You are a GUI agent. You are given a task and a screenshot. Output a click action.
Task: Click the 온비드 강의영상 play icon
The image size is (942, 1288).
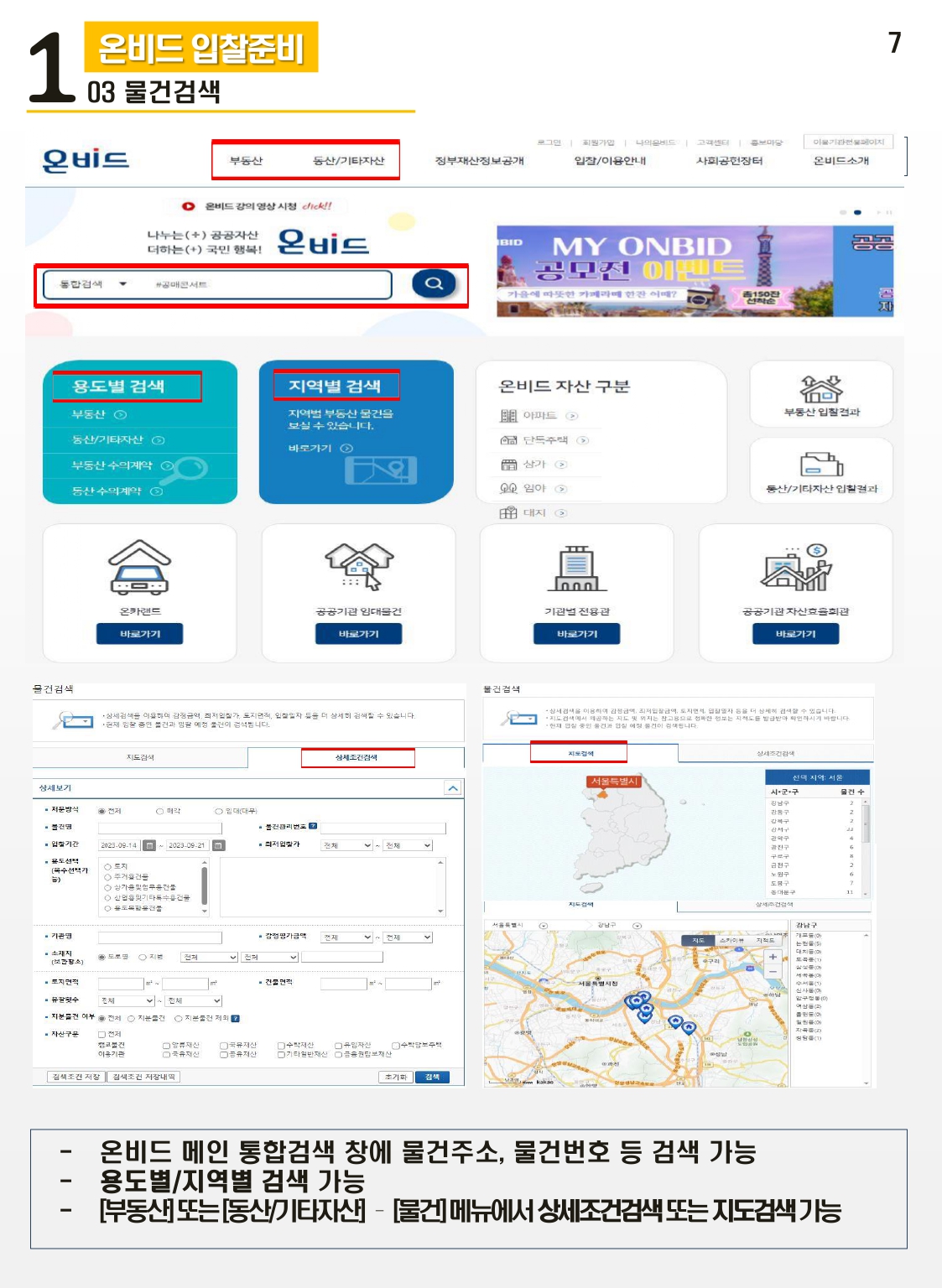[x=188, y=205]
